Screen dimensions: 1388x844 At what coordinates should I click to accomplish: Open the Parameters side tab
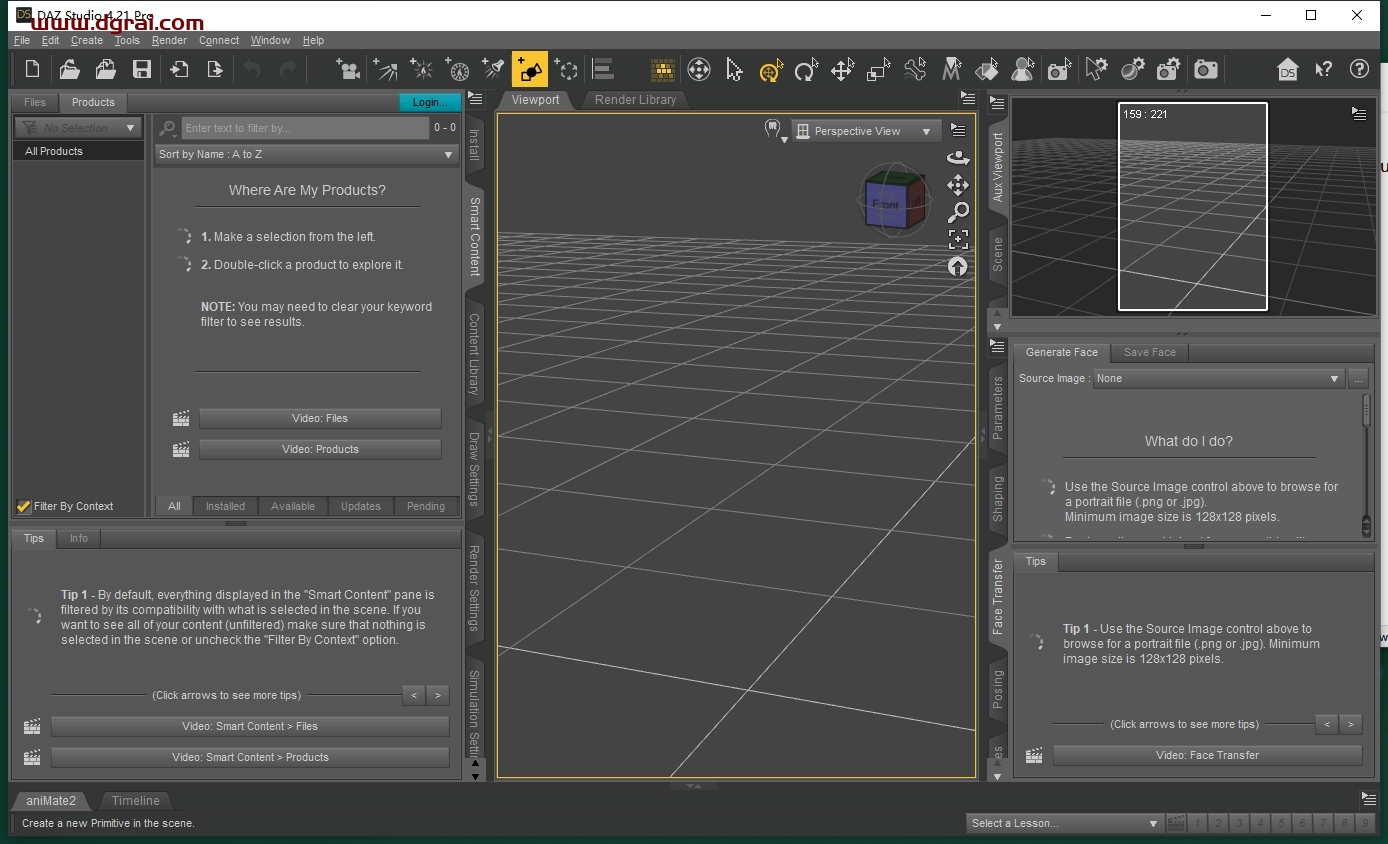click(x=997, y=408)
